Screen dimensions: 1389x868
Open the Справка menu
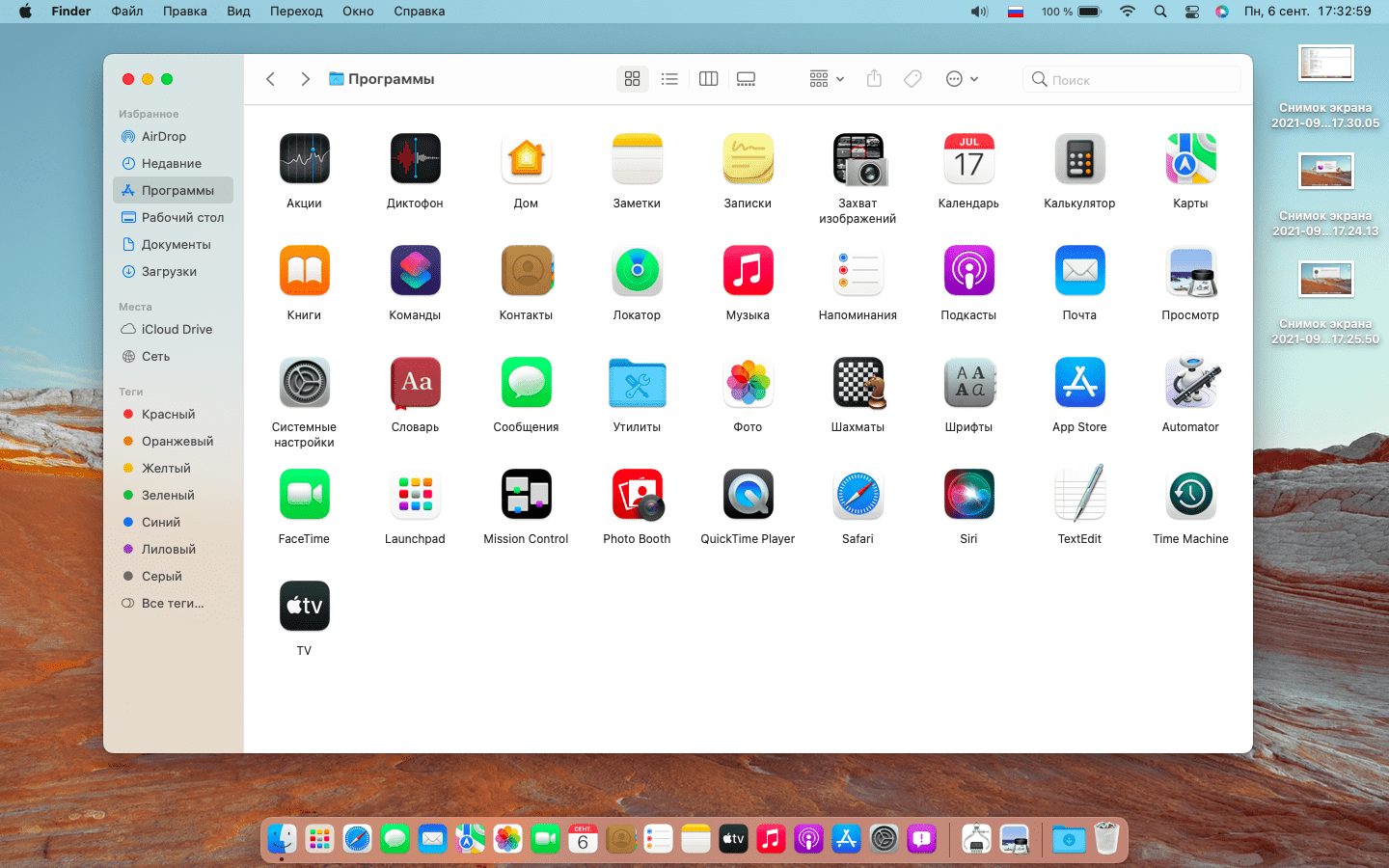coord(420,12)
